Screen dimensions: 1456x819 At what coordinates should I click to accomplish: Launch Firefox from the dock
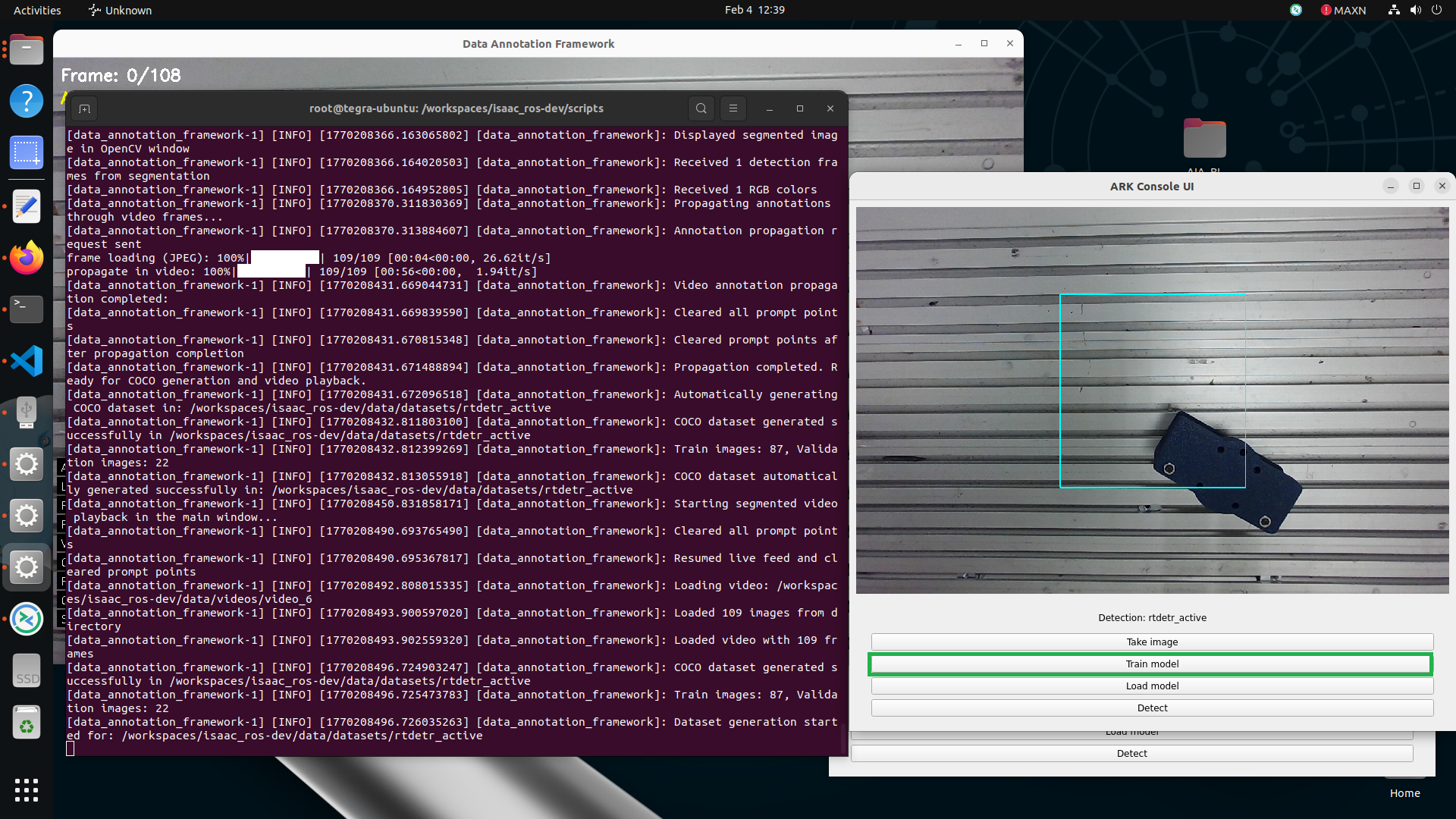pyautogui.click(x=27, y=258)
